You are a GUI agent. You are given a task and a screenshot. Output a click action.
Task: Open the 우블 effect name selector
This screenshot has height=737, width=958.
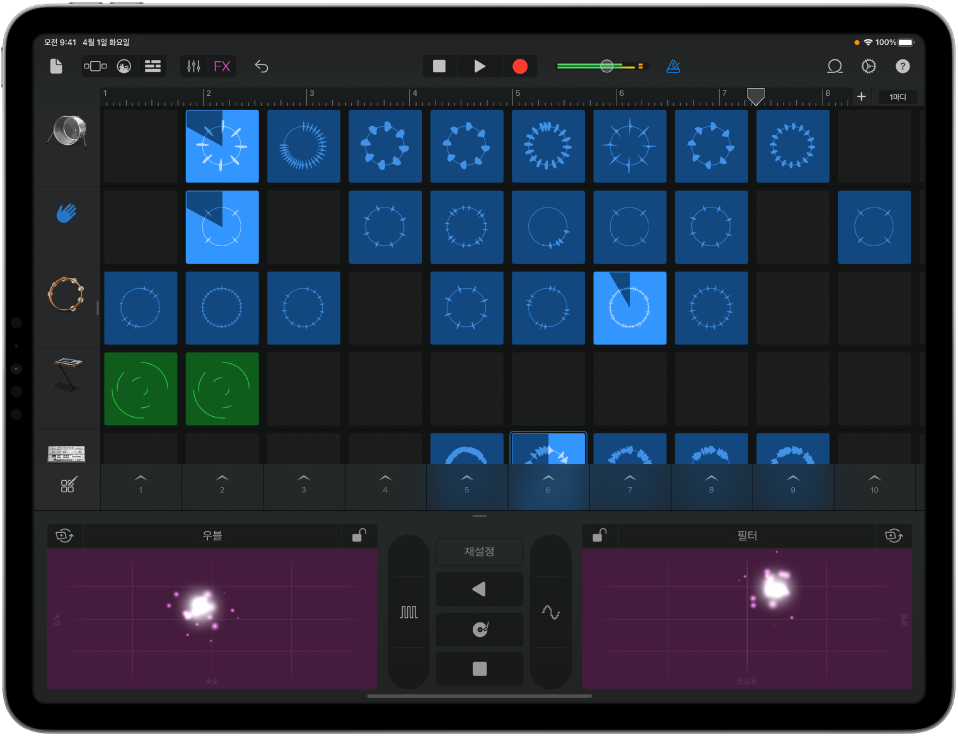point(213,535)
